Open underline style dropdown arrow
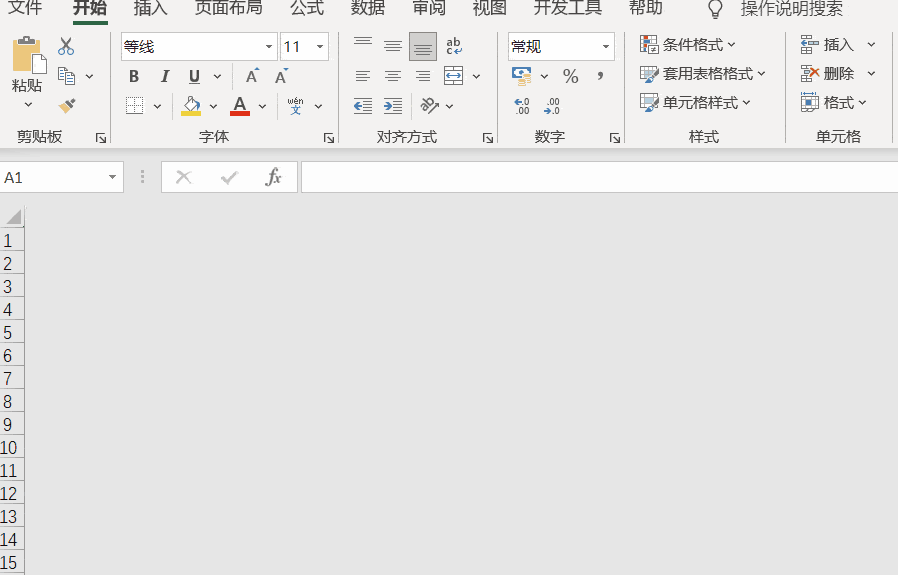 (218, 76)
